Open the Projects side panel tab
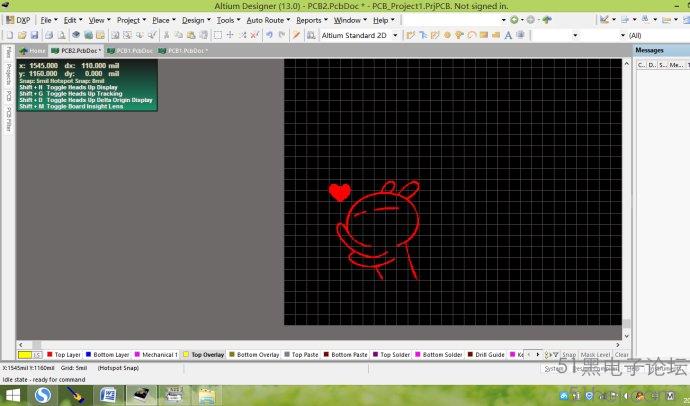 (x=8, y=74)
